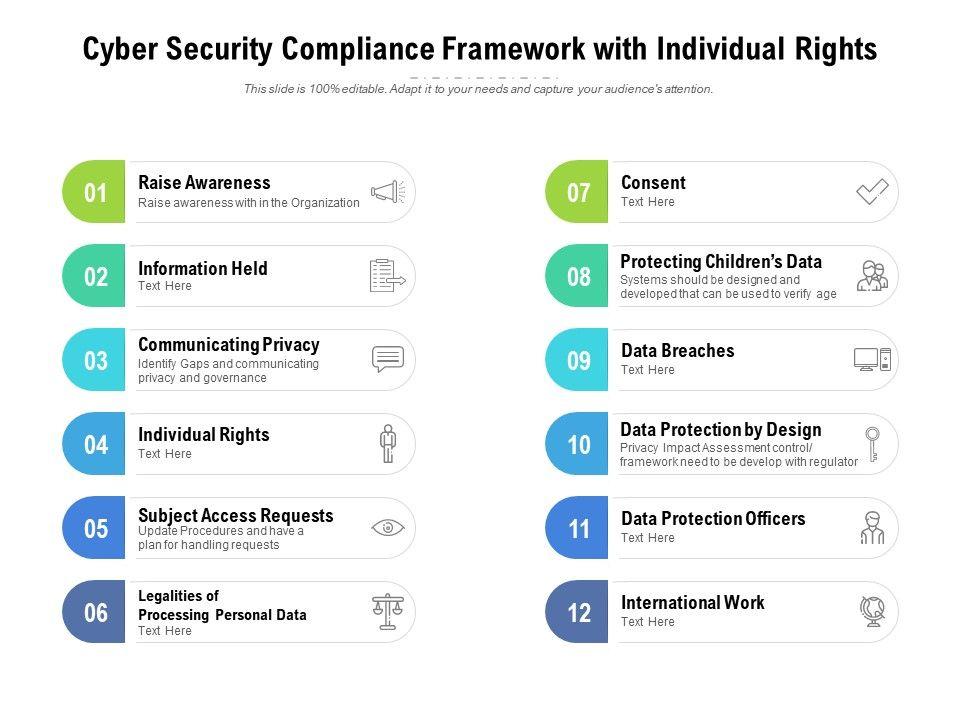Click the Text Here placeholder under Consent

(x=648, y=202)
